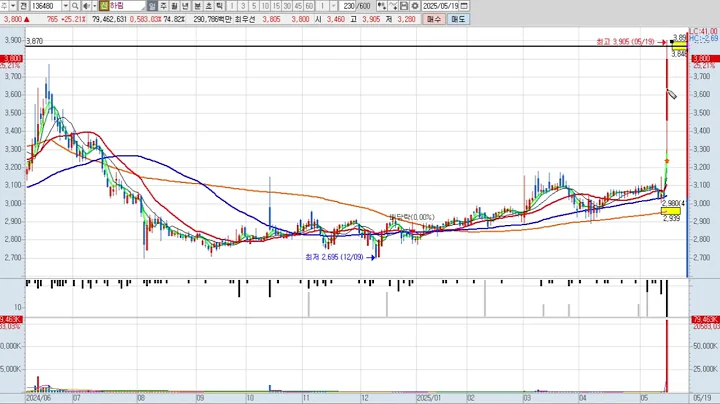Click the green 신 badge icon
720x404 pixels.
tap(104, 6)
